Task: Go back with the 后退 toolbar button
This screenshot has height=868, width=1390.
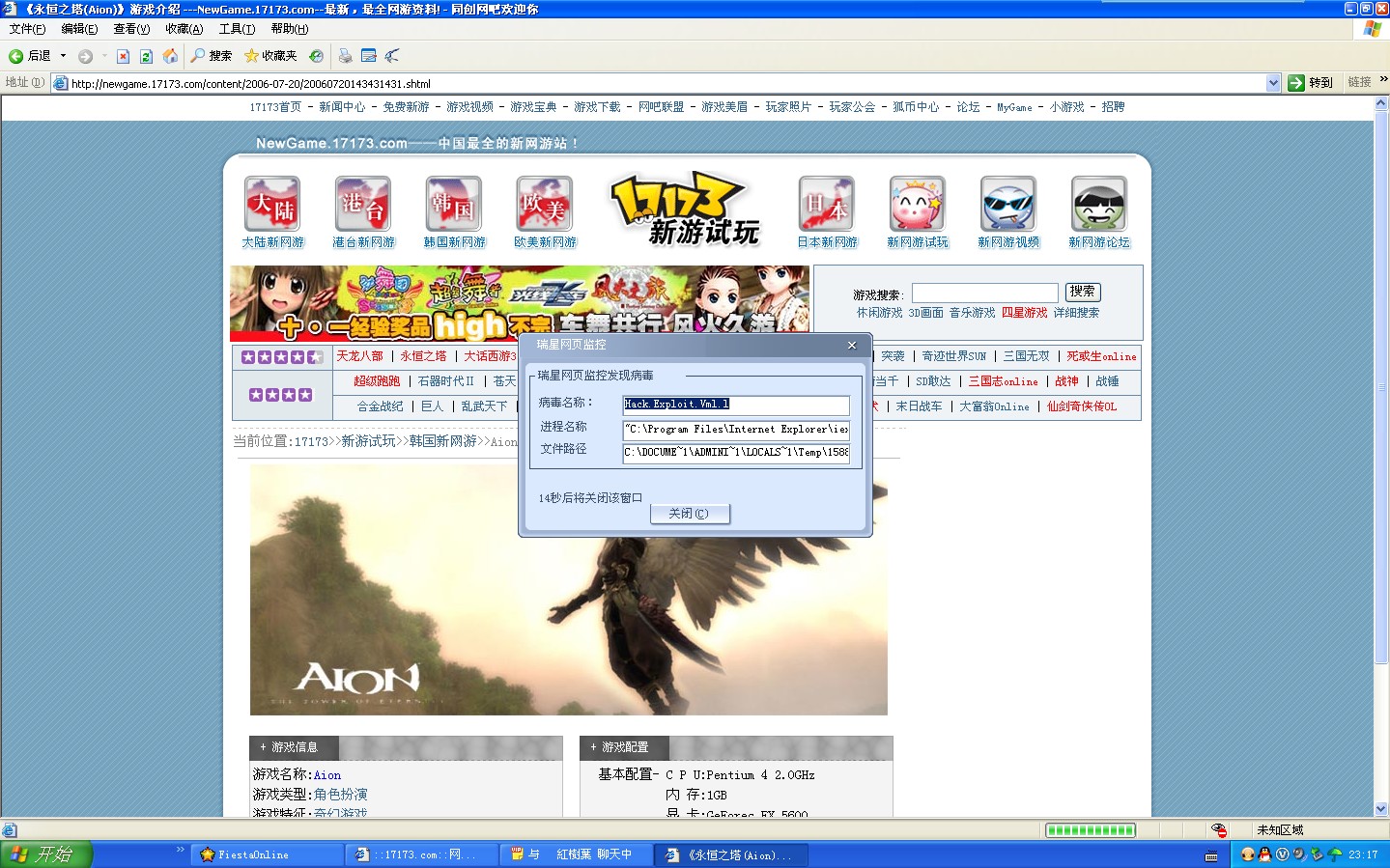Action: [29, 56]
